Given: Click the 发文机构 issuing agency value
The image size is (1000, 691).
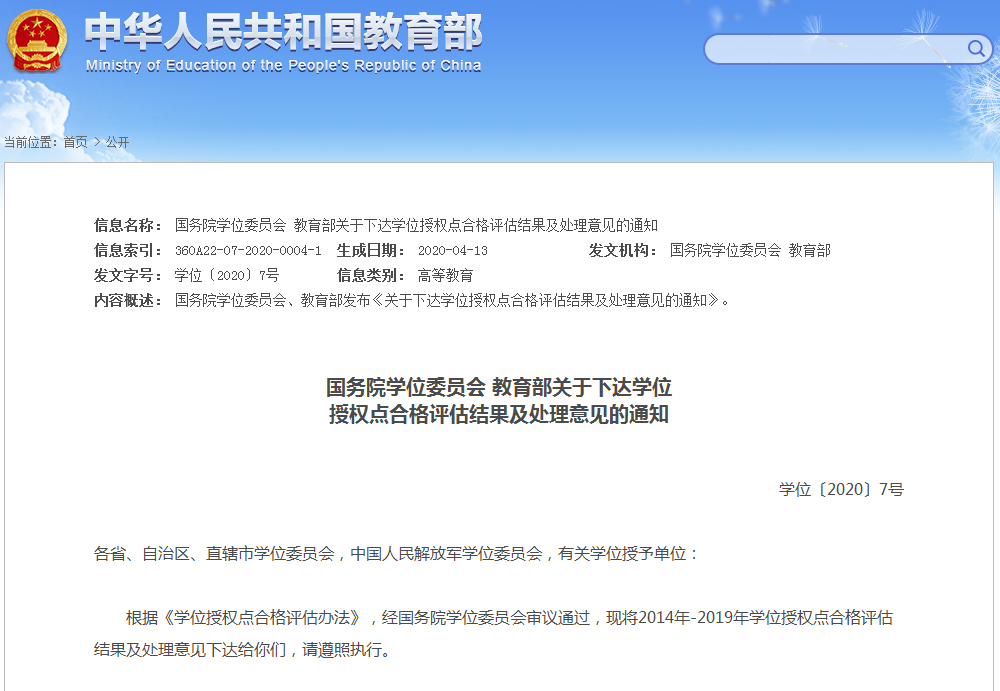Looking at the screenshot, I should click(x=750, y=251).
